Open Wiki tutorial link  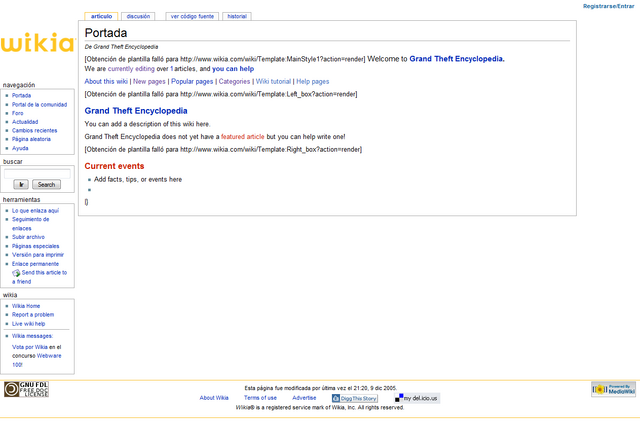click(273, 81)
